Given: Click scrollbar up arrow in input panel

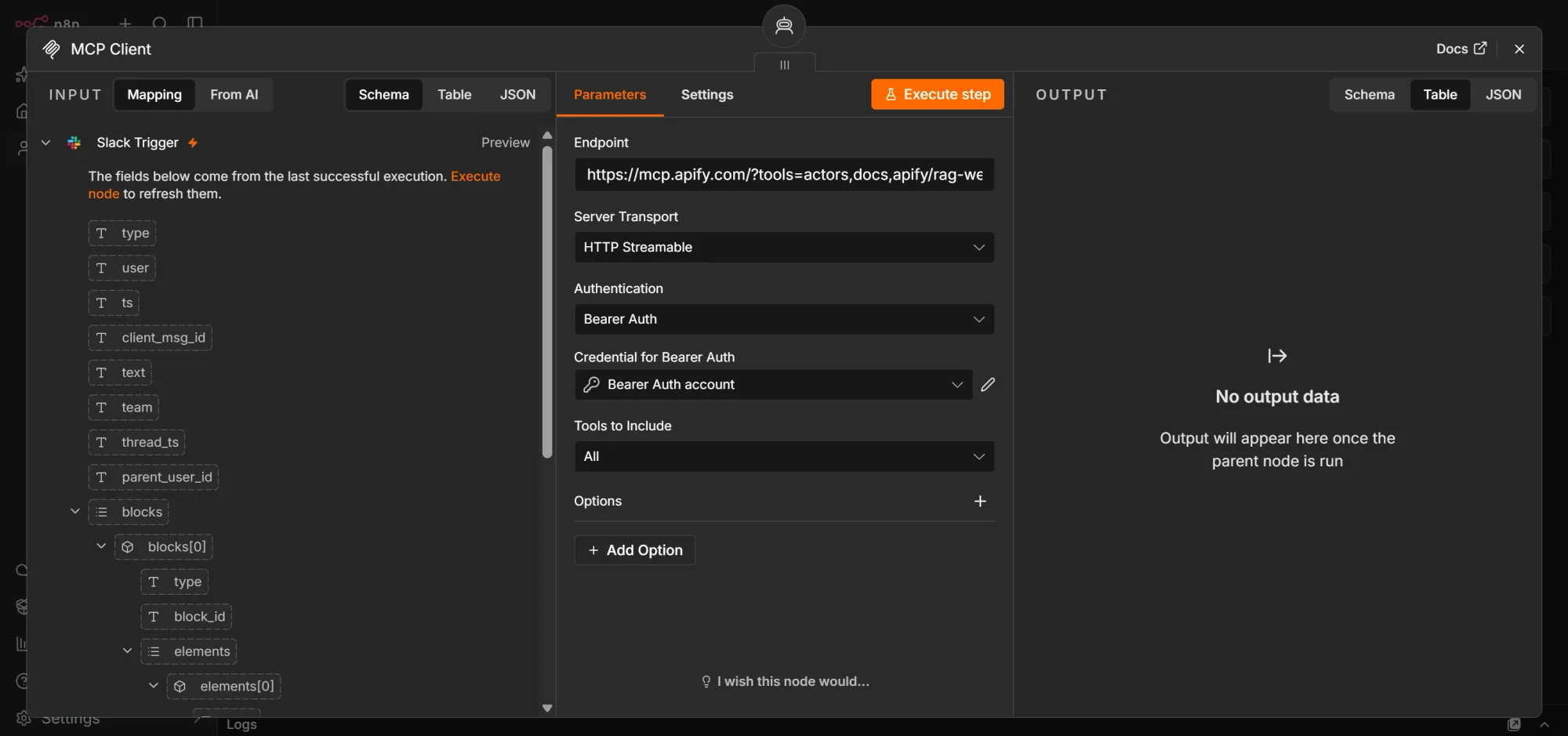Looking at the screenshot, I should coord(547,136).
